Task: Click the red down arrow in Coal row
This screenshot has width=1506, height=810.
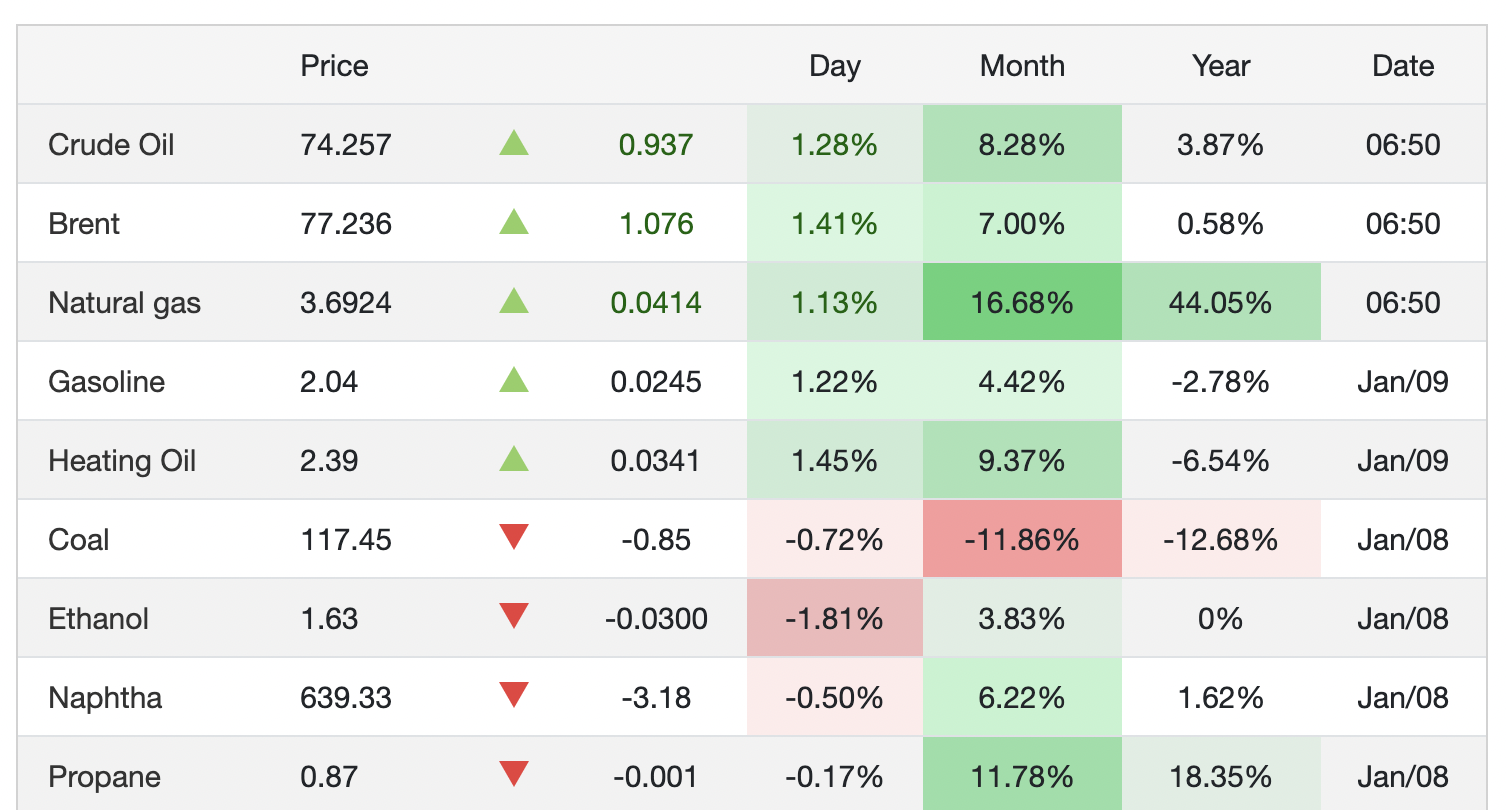Action: (514, 538)
